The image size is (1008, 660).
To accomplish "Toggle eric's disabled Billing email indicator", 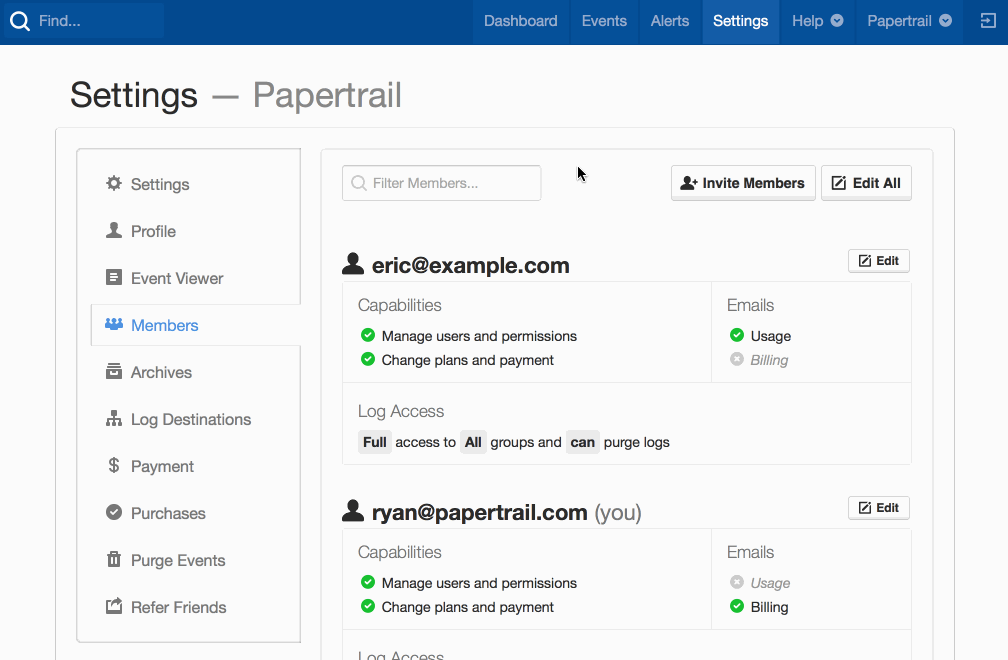I will (737, 359).
